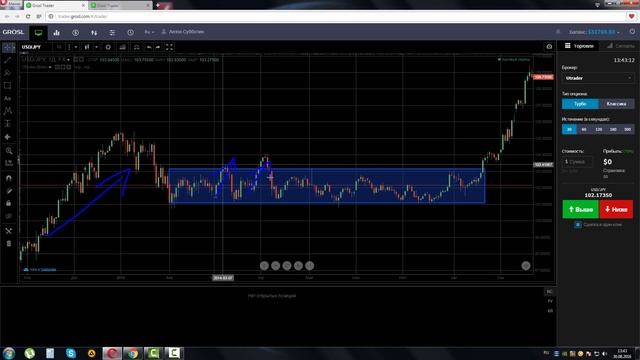The image size is (640, 360).
Task: Click the red Ниже sell button
Action: click(616, 209)
